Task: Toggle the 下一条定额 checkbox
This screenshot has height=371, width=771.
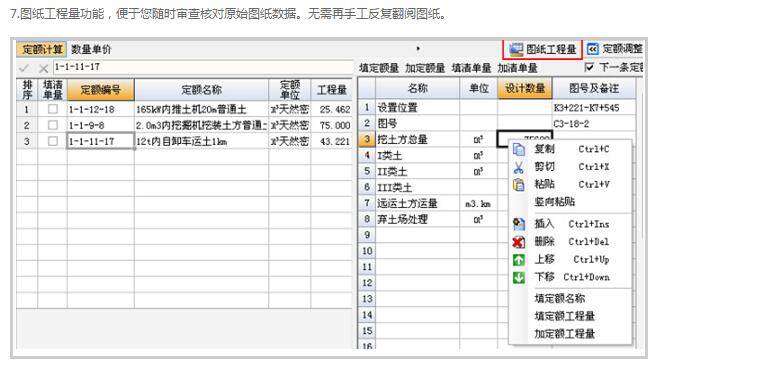Action: tap(590, 67)
